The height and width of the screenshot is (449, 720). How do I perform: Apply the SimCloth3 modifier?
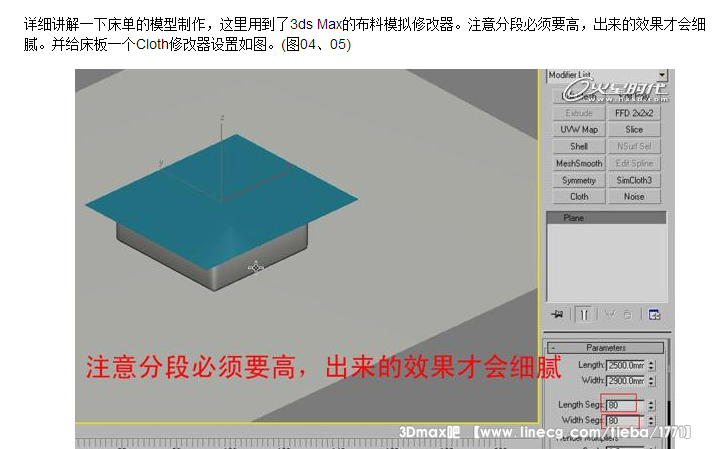coord(634,180)
